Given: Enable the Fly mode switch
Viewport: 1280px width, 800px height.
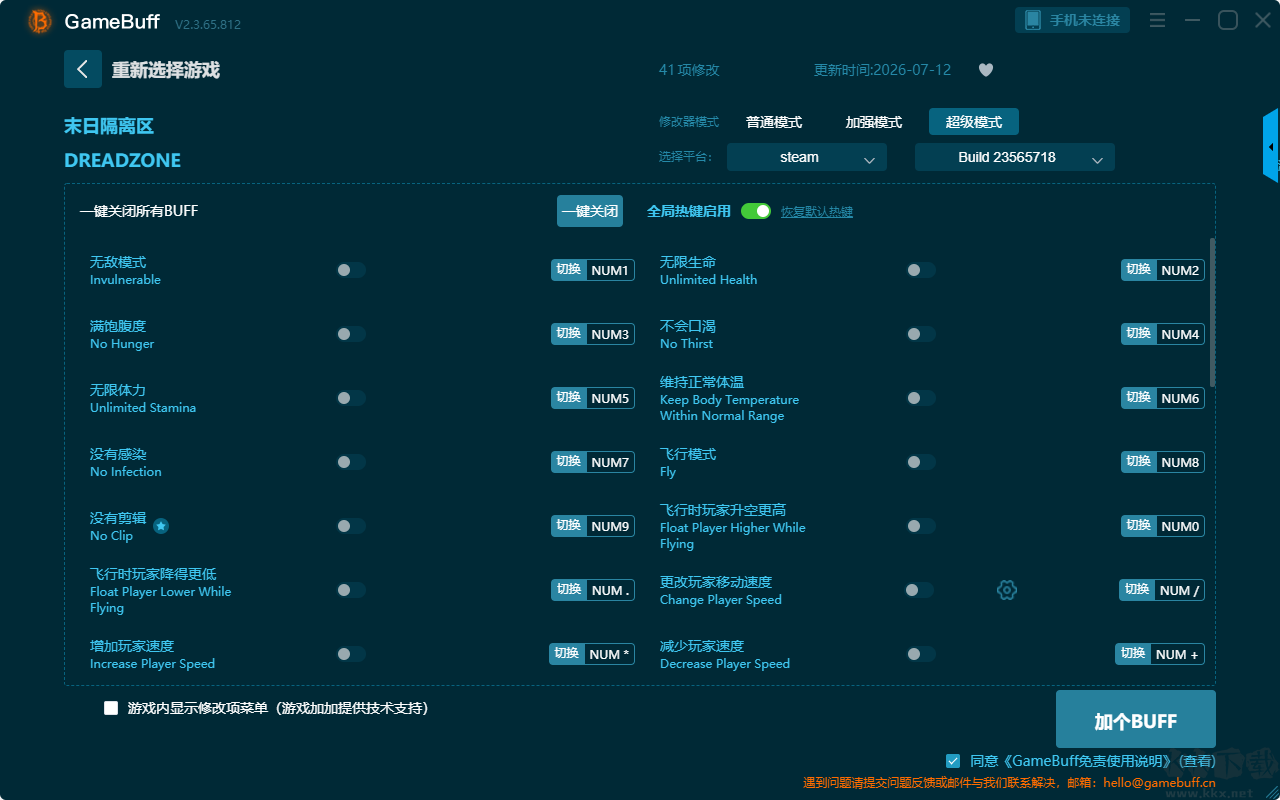Looking at the screenshot, I should (921, 462).
